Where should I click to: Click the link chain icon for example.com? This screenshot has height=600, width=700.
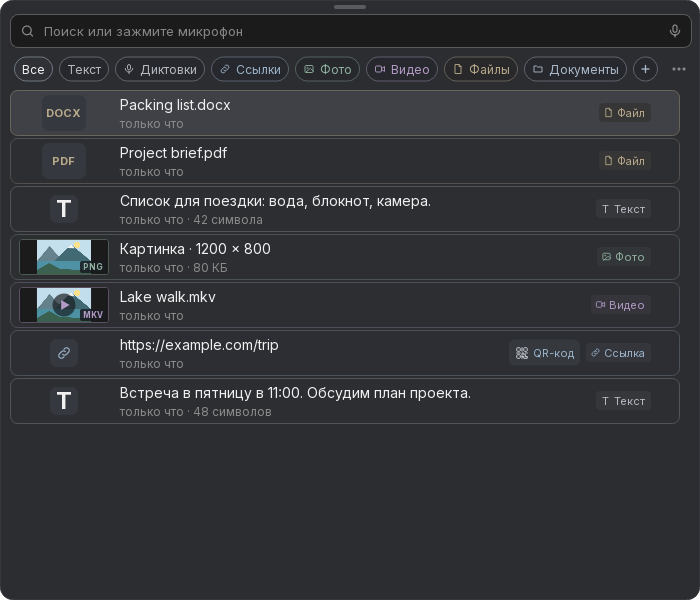[x=64, y=353]
